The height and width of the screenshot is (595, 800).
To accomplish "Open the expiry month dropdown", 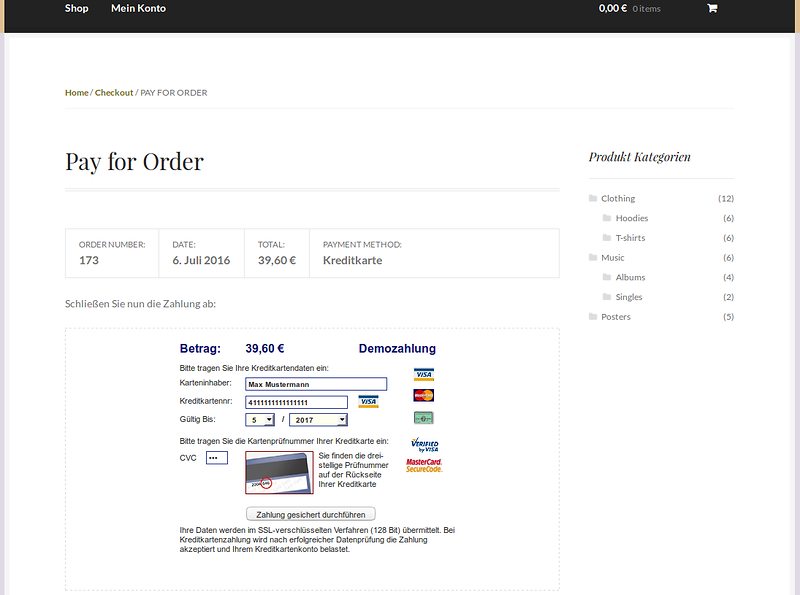I will [x=260, y=420].
